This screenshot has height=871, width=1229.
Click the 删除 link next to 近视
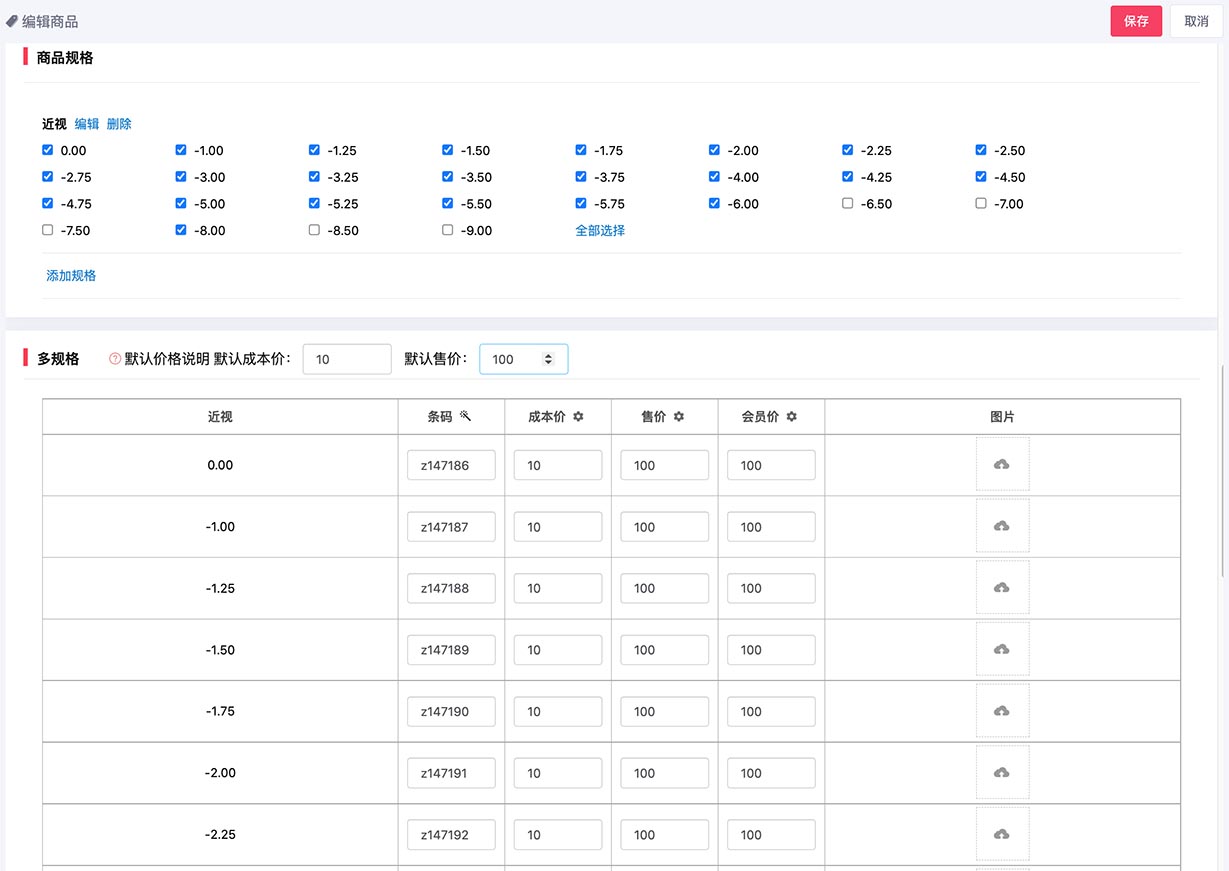119,124
